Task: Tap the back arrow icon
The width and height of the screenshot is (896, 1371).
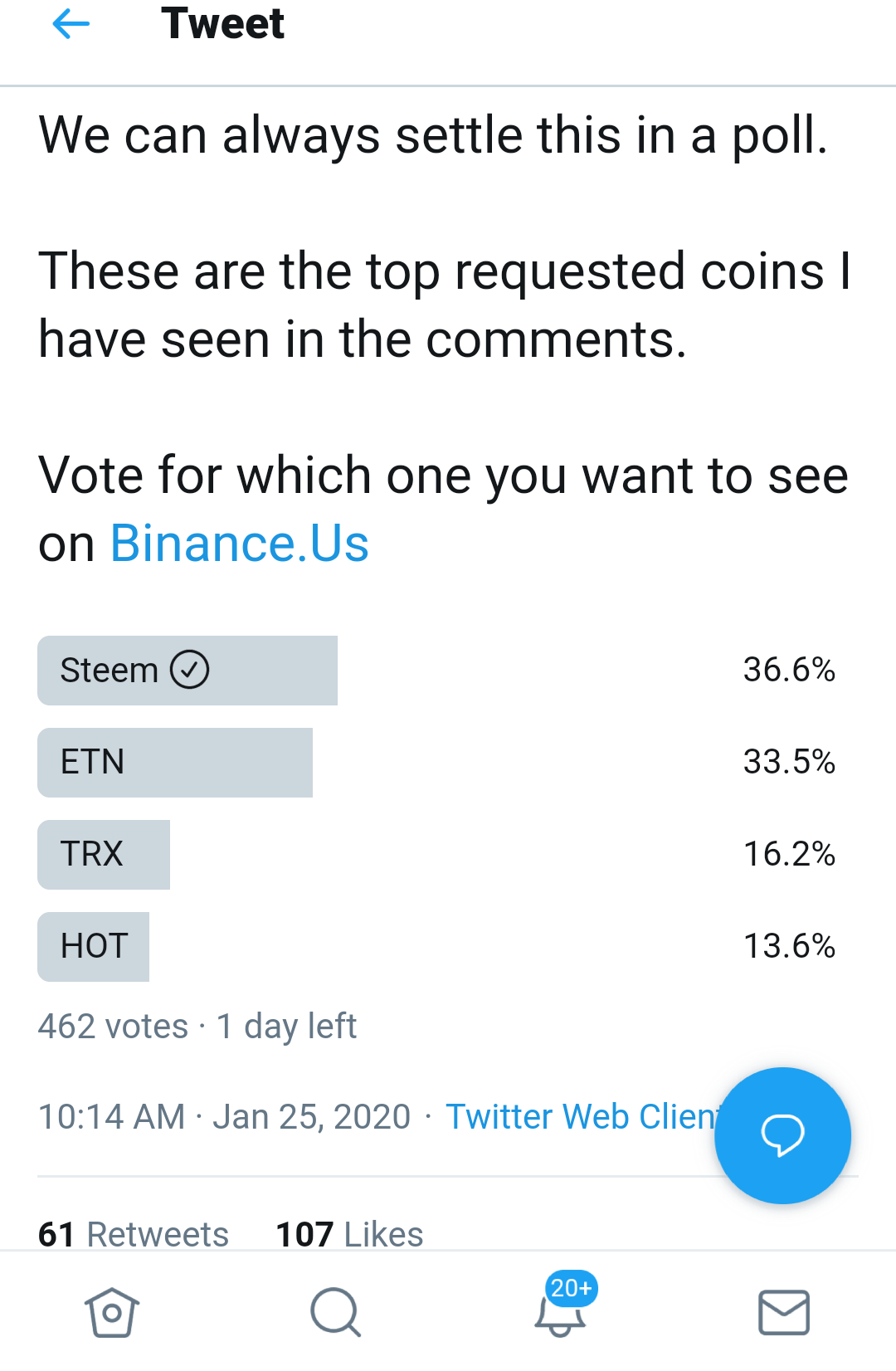Action: coord(71,24)
